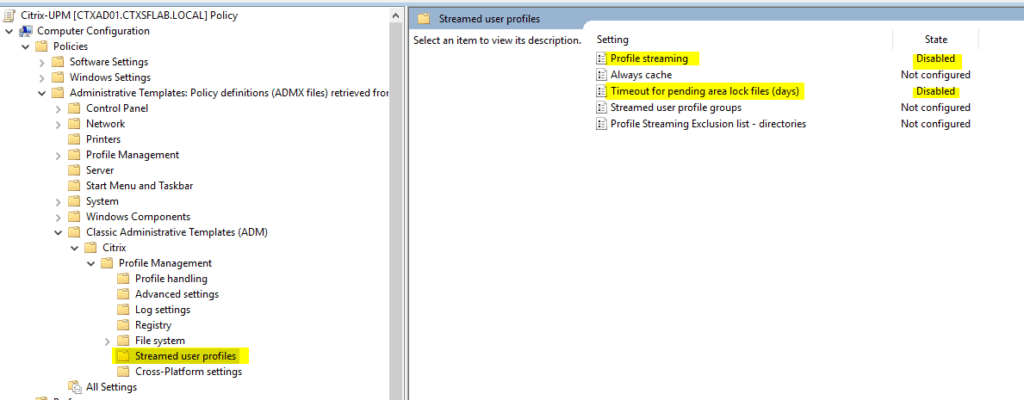Click the Windows Settings folder icon
The width and height of the screenshot is (1024, 400).
(x=59, y=77)
